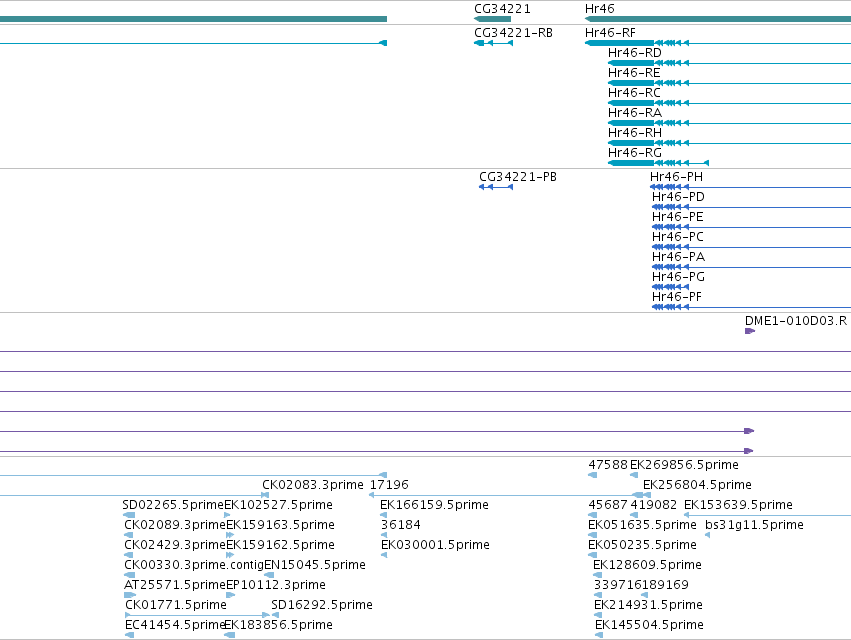The height and width of the screenshot is (640, 851).
Task: Pick EST CK02089.3prime
Action: (x=175, y=525)
